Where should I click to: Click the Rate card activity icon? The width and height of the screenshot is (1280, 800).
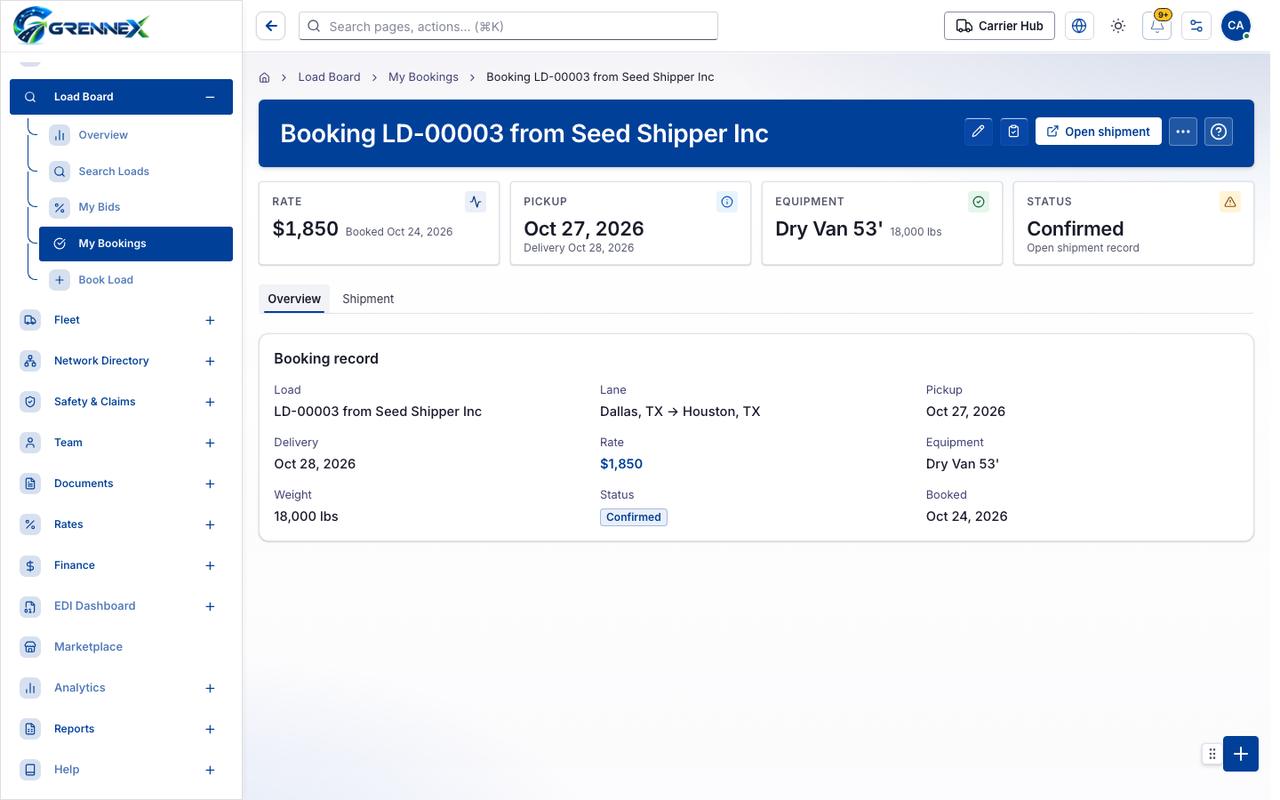[476, 202]
